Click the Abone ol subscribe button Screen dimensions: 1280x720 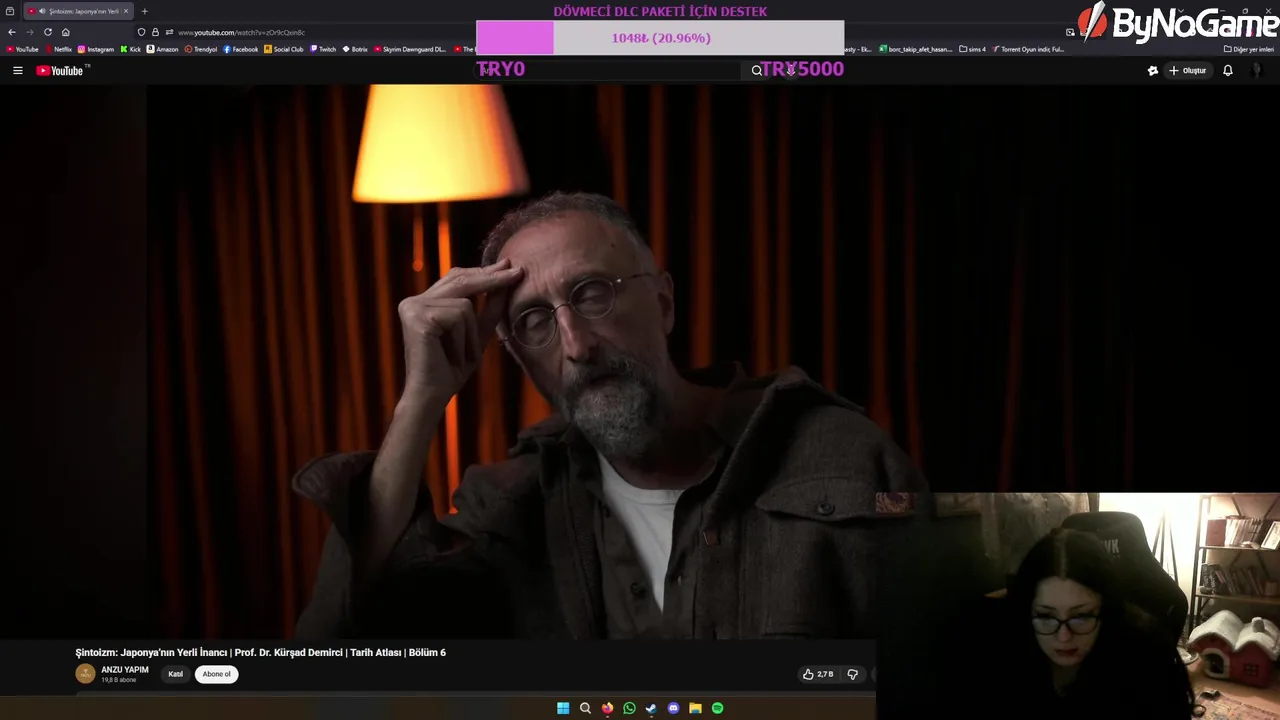(216, 674)
